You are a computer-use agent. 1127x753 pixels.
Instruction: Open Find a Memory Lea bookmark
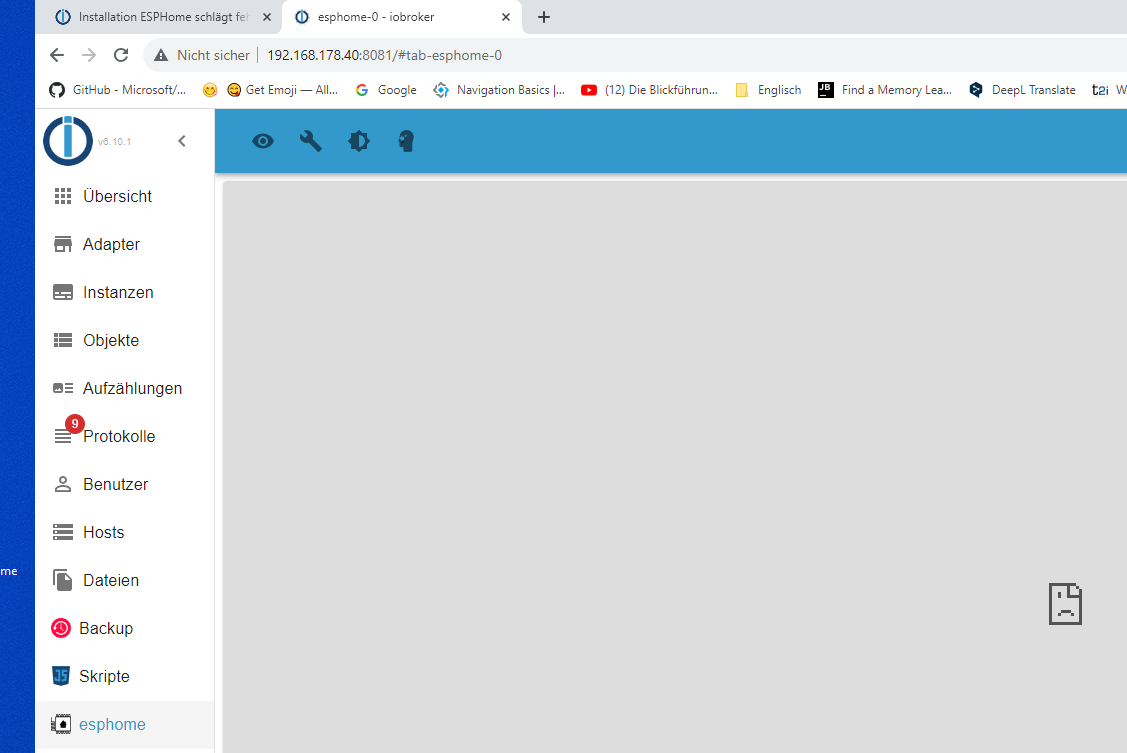point(885,90)
